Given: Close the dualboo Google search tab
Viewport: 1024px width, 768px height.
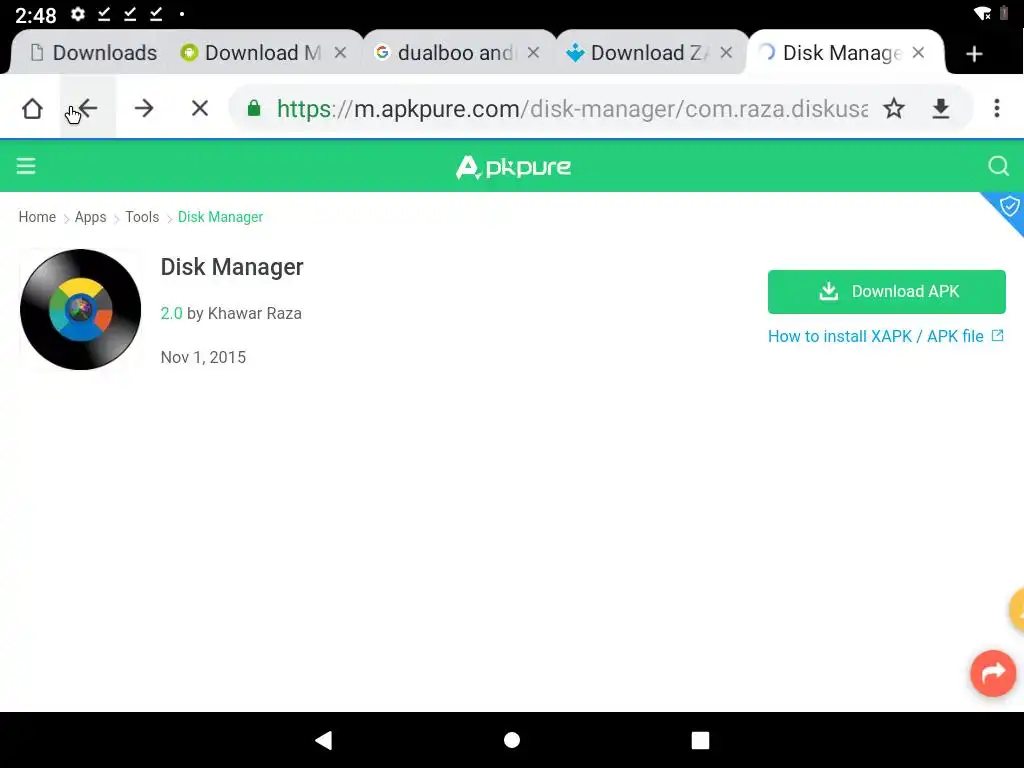Looking at the screenshot, I should point(534,52).
